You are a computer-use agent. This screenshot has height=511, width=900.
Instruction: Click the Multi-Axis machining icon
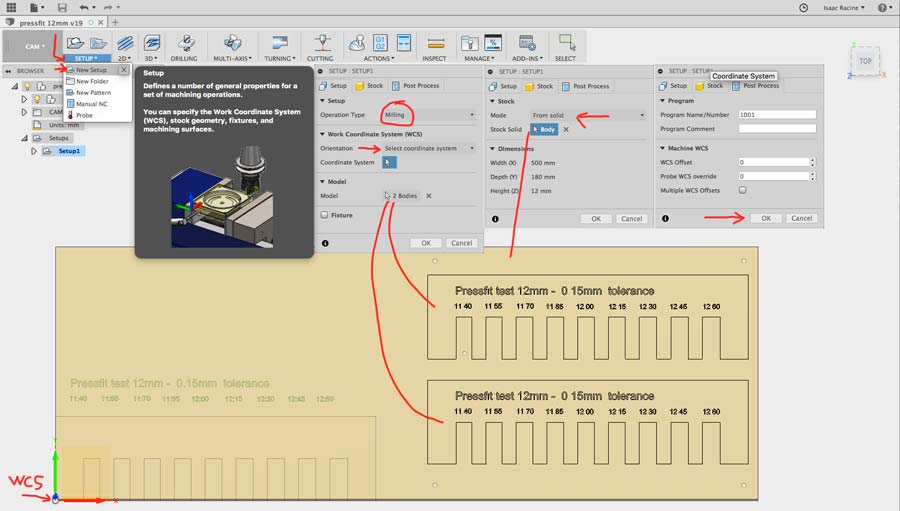(x=231, y=43)
